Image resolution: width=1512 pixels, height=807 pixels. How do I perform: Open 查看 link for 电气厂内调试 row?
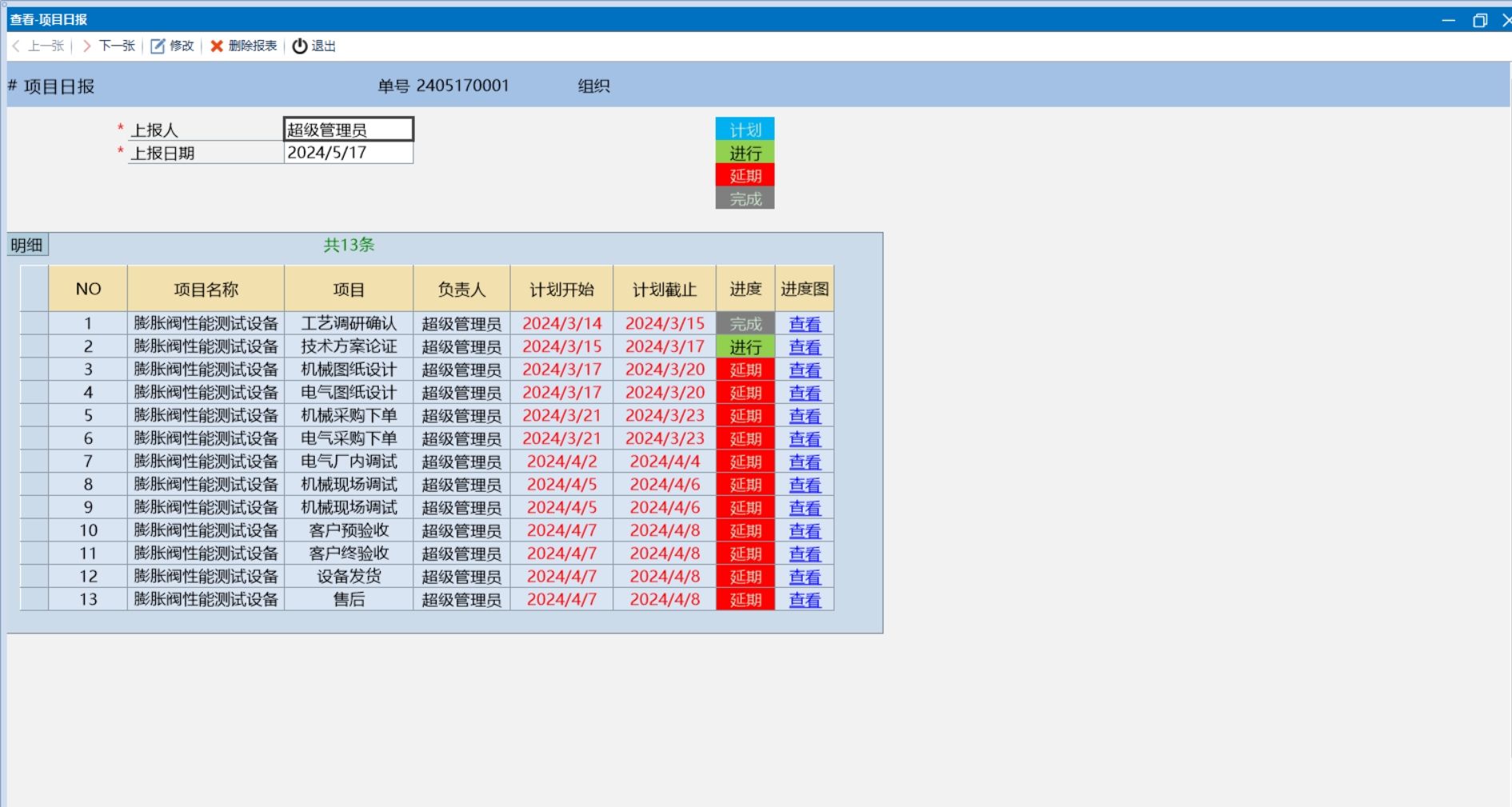tap(804, 461)
